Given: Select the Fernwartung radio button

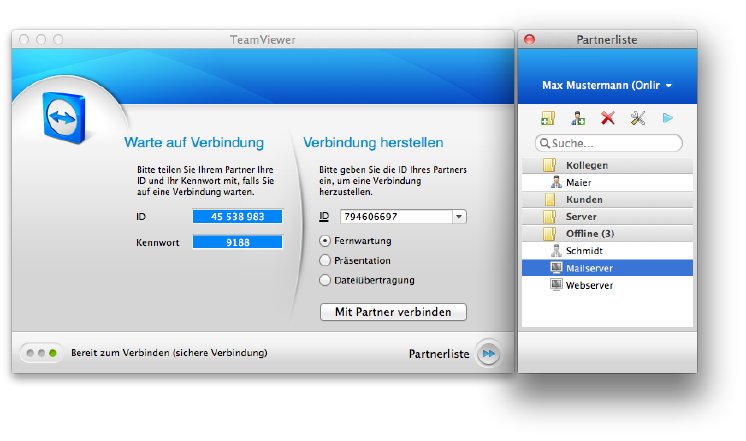Looking at the screenshot, I should point(324,241).
